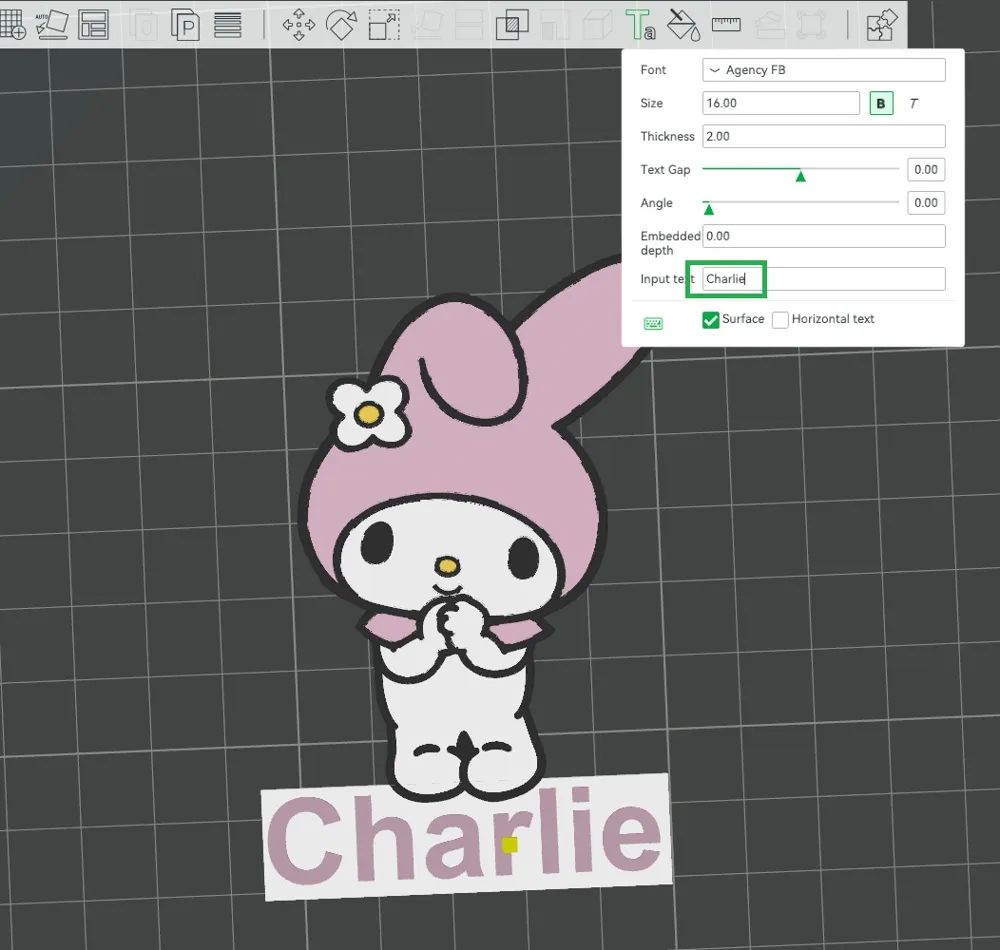Open the Font dropdown showing Agency FB

823,70
